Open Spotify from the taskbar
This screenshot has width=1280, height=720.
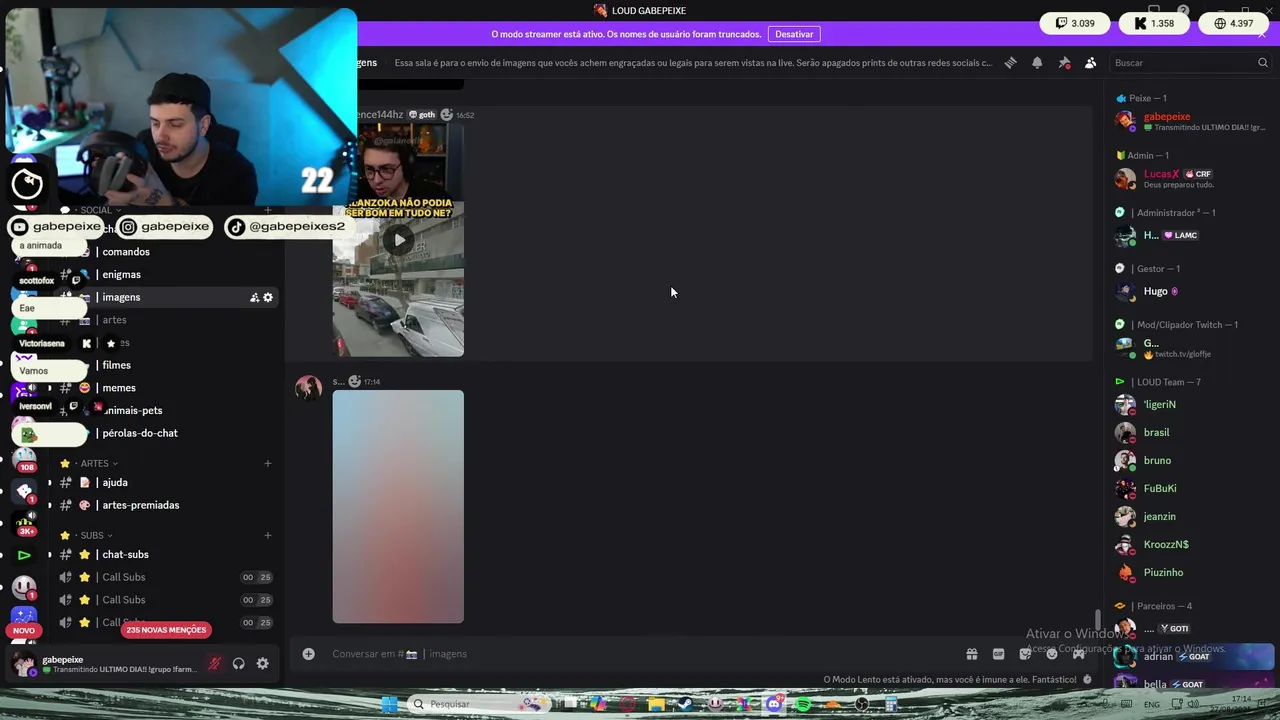tap(803, 704)
